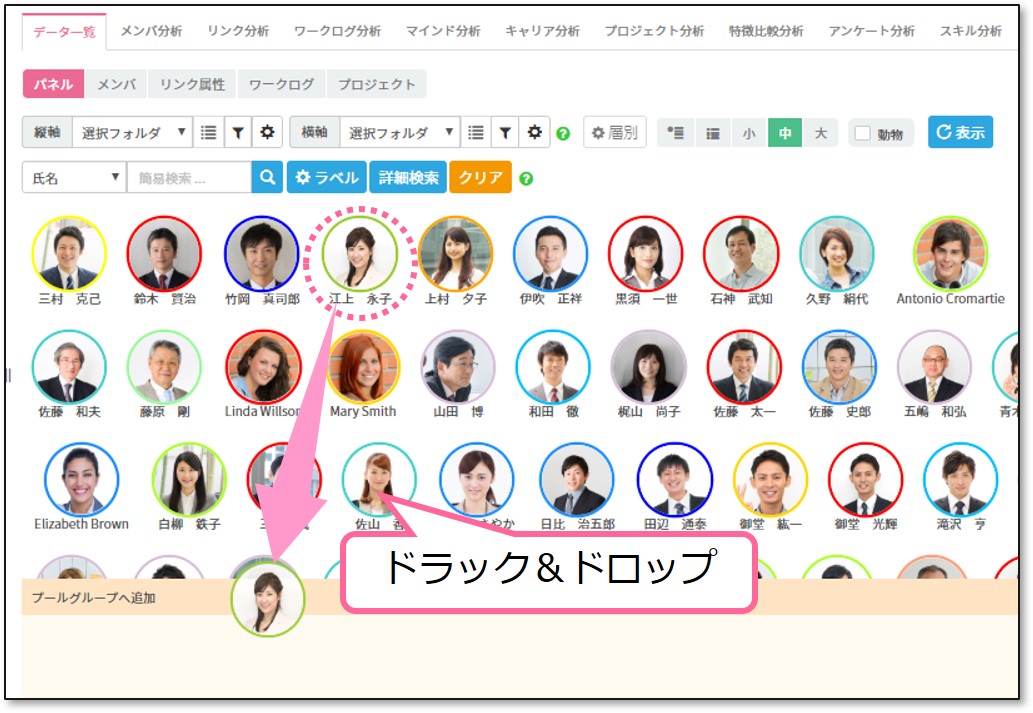
Task: Click the vertical axis filter icon
Action: pos(237,132)
